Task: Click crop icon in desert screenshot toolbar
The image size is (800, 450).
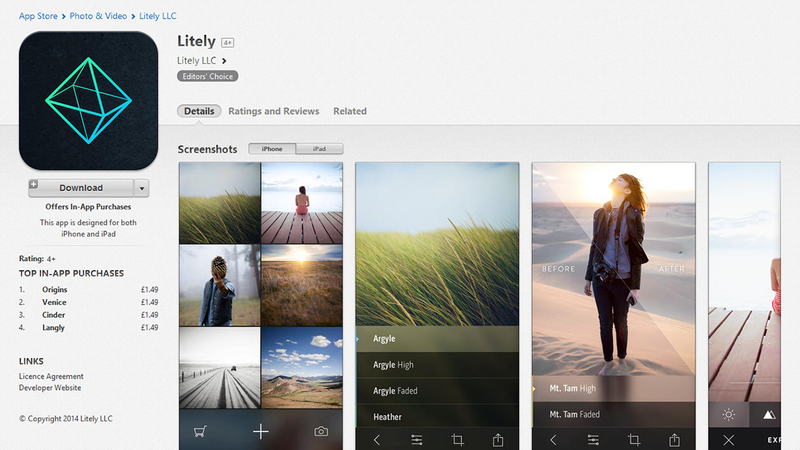Action: click(634, 440)
